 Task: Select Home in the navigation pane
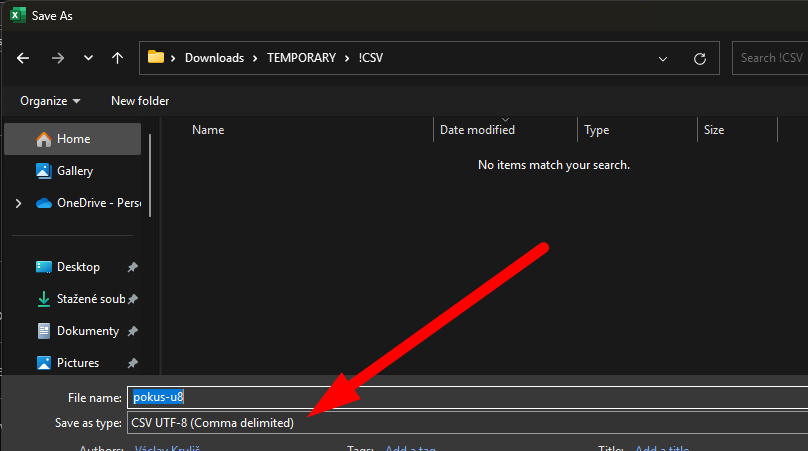(73, 139)
